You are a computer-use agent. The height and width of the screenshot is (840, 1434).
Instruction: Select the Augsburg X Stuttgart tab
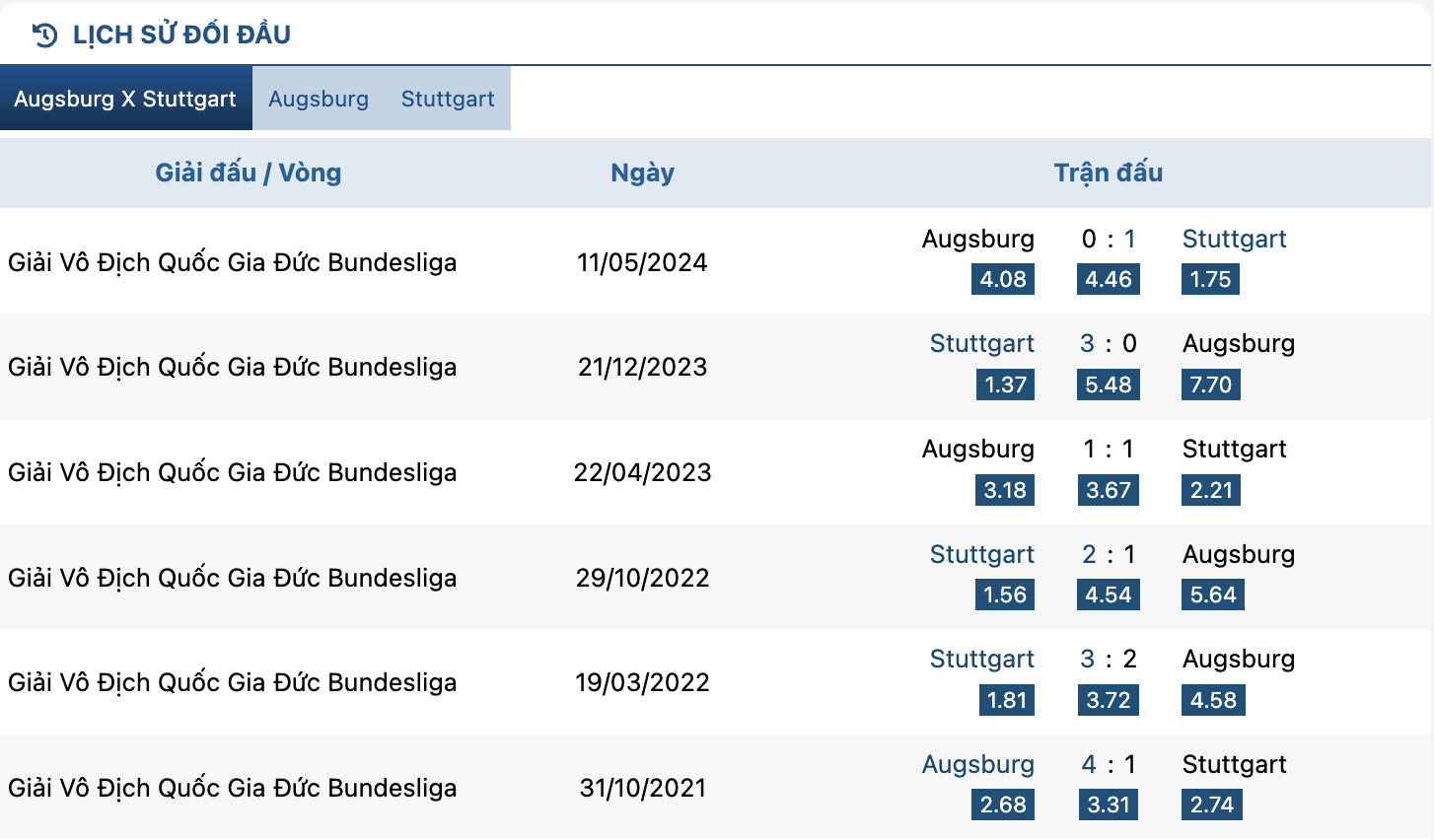tap(125, 99)
